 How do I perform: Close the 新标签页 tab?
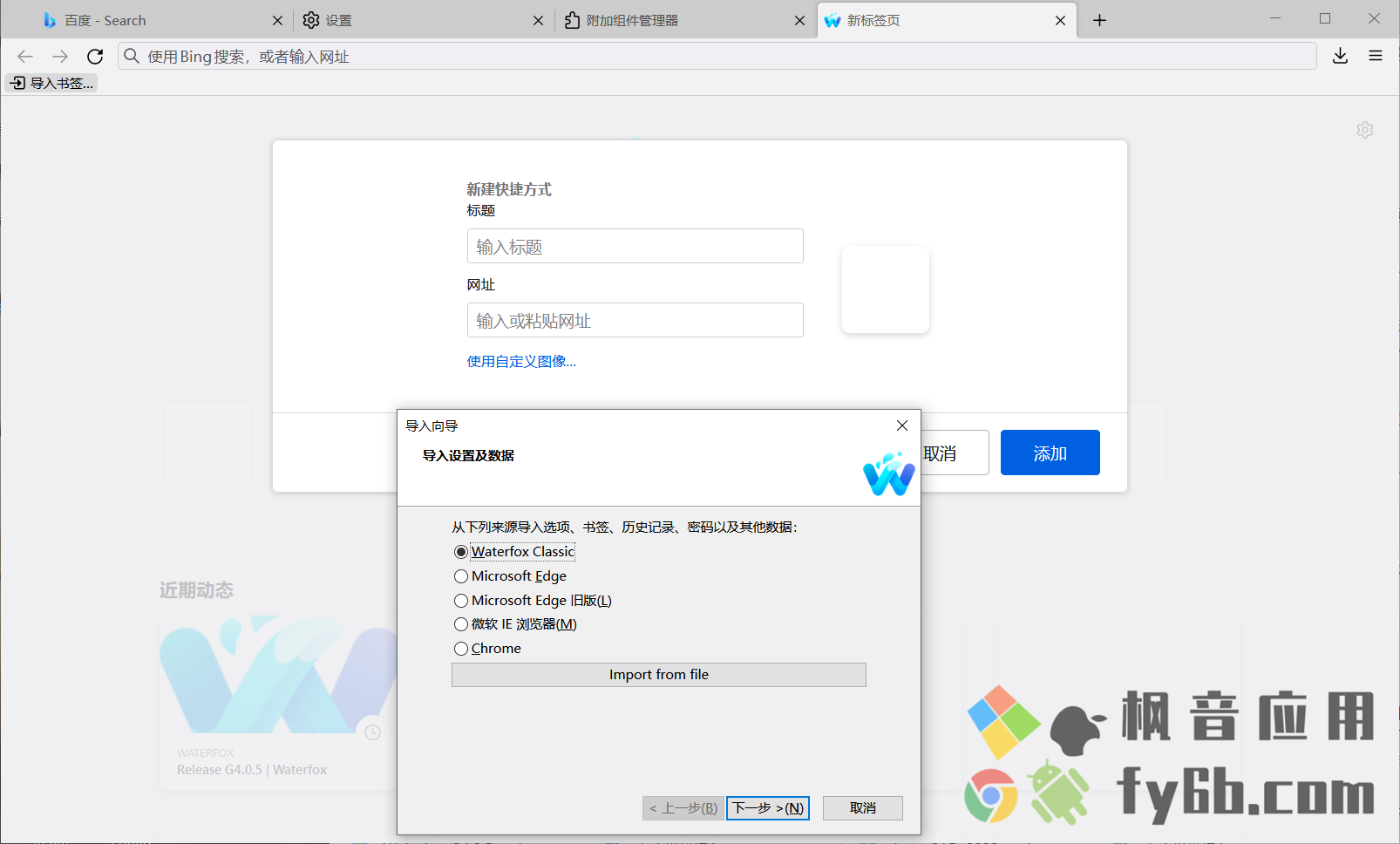(x=1060, y=20)
